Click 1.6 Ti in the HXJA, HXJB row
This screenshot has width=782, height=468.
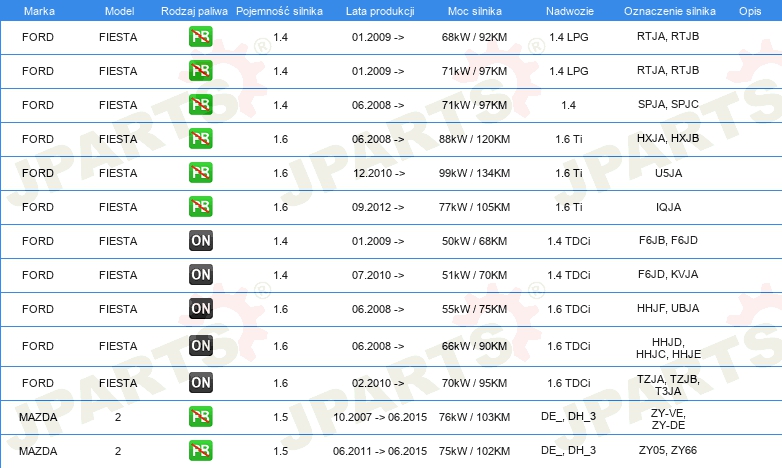(569, 139)
